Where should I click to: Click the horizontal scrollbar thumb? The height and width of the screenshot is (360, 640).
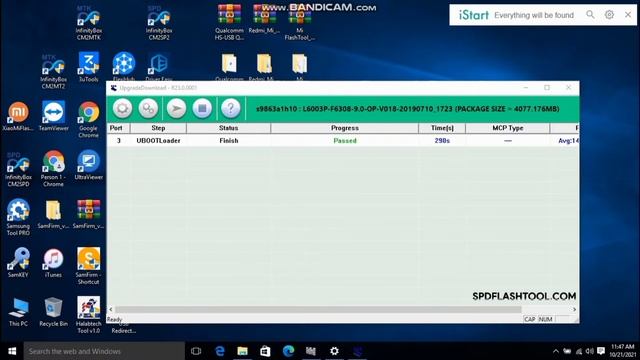pyautogui.click(x=318, y=309)
